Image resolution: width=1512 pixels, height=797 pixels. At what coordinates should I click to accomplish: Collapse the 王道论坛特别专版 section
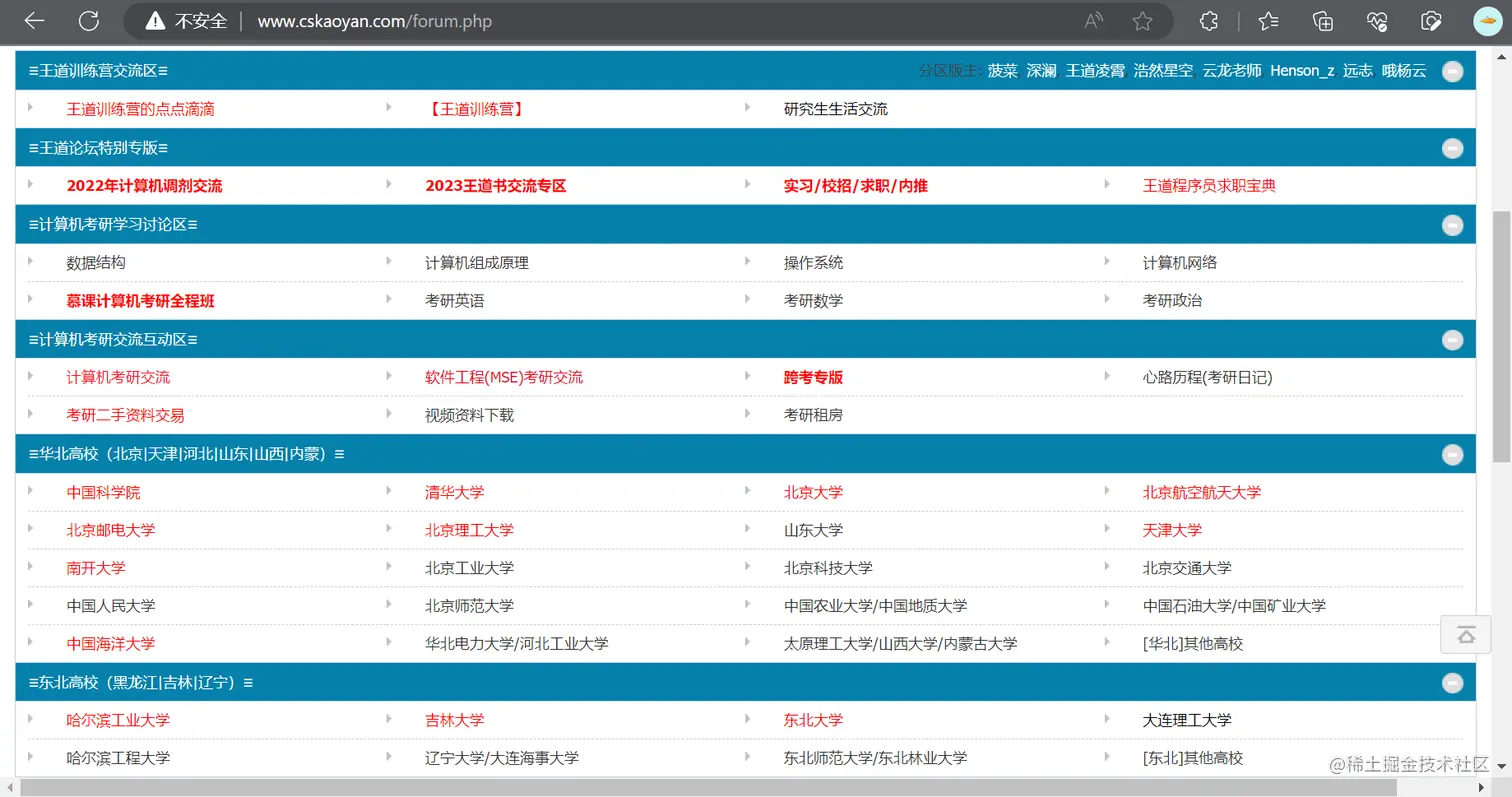point(1452,148)
